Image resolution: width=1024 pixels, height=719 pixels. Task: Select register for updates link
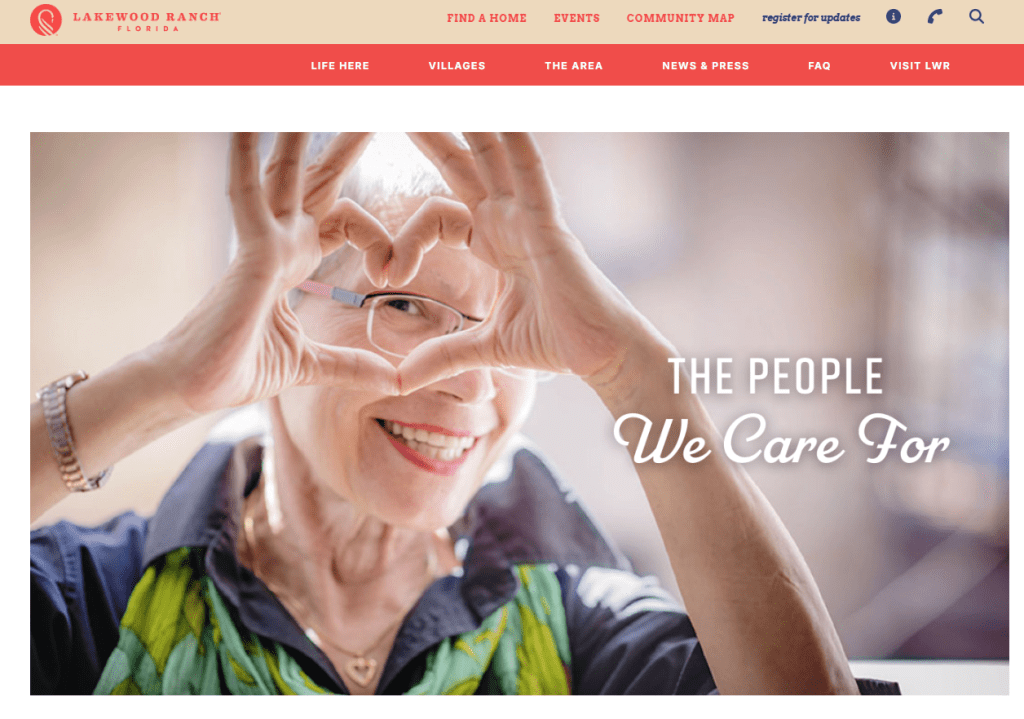pos(811,18)
